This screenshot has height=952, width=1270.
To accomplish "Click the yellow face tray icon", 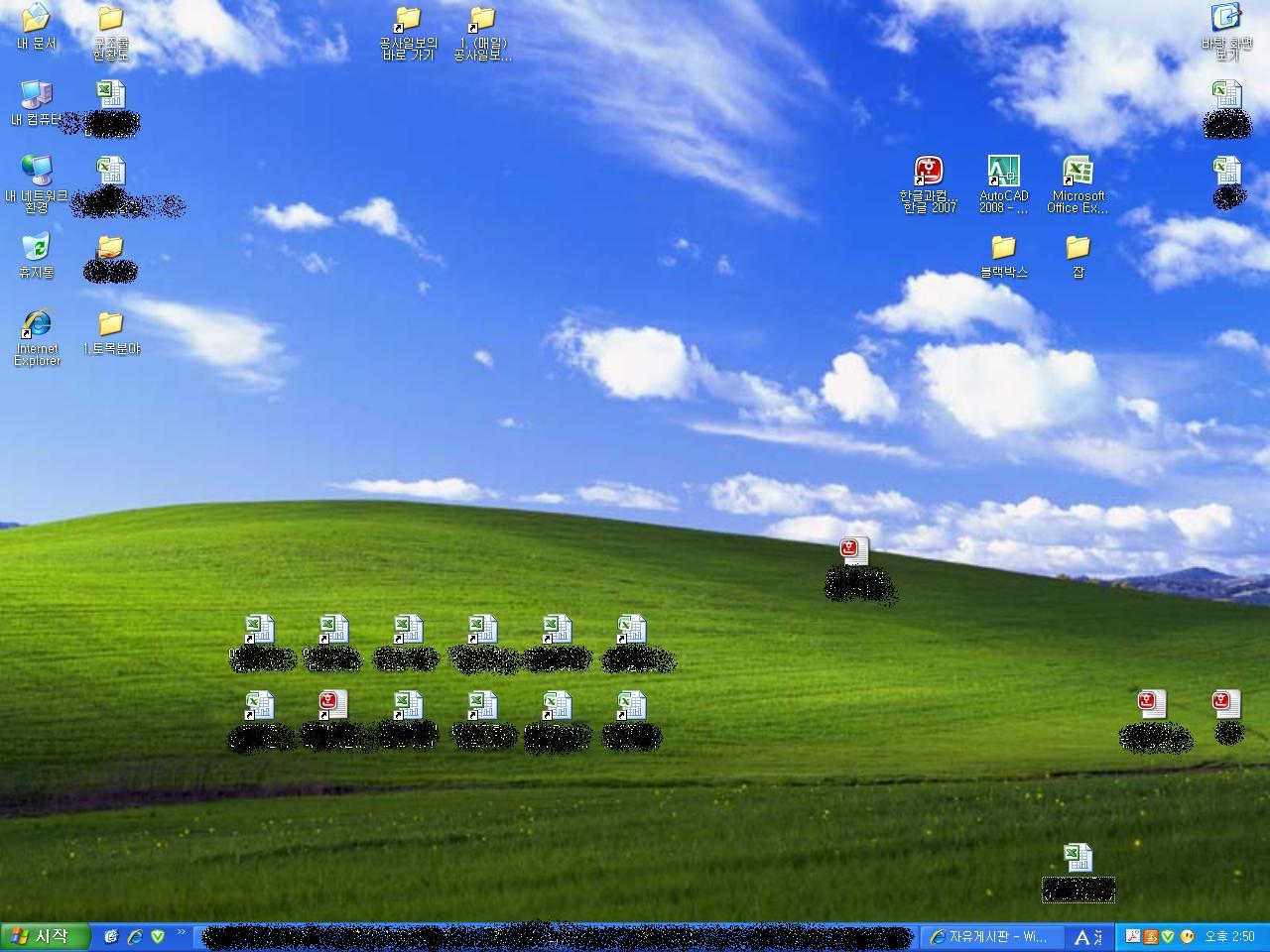I will pos(1187,936).
